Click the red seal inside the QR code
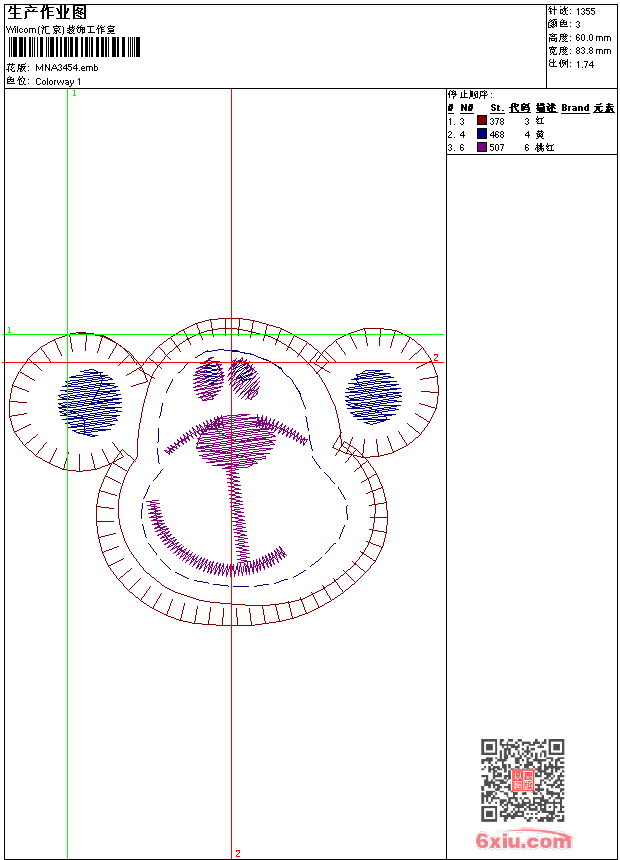Screen dimensions: 620x860 point(523,780)
